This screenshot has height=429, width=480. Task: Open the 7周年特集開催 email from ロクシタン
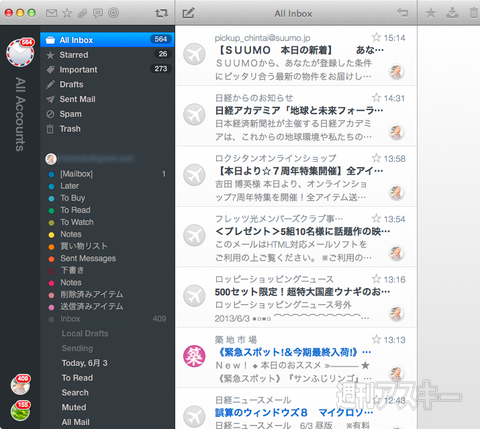(x=296, y=177)
